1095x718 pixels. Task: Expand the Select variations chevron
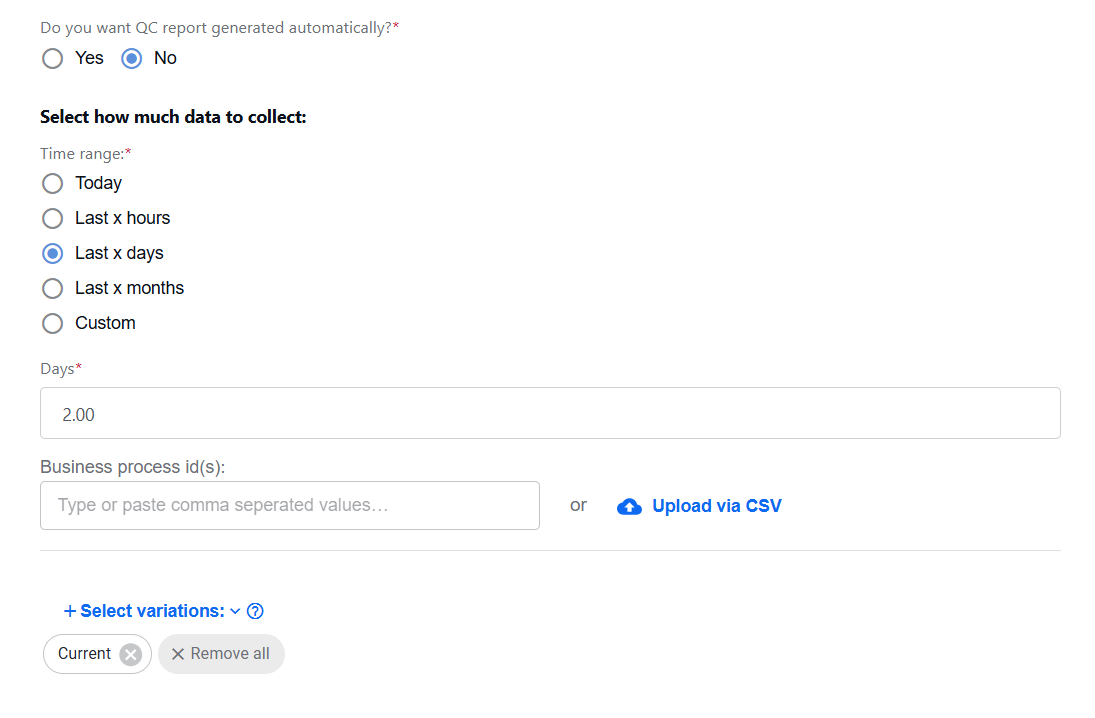point(235,611)
